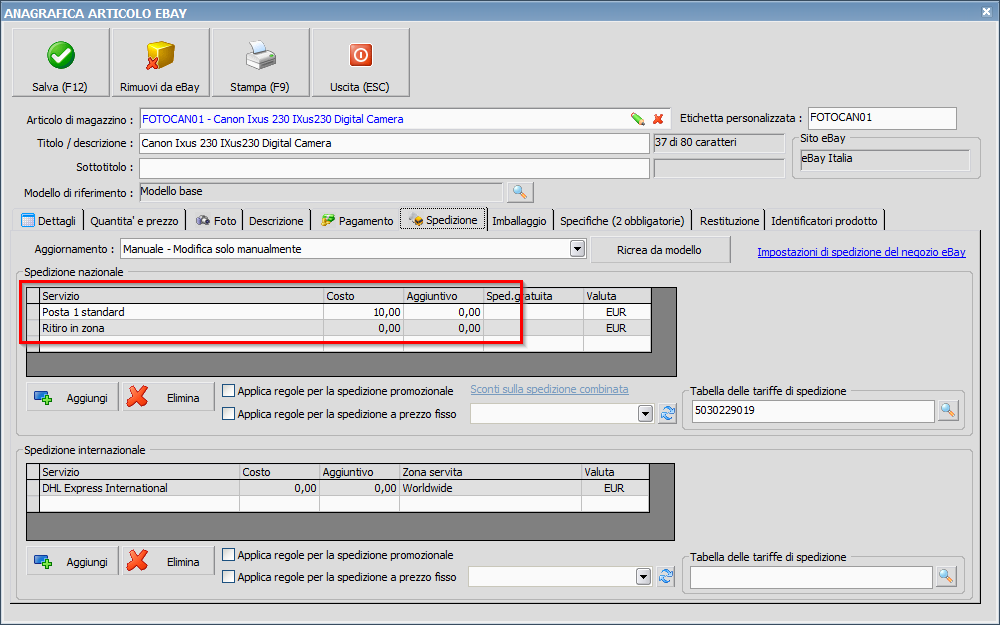Search national Tabella delle tariffe di spedizione

pos(948,411)
